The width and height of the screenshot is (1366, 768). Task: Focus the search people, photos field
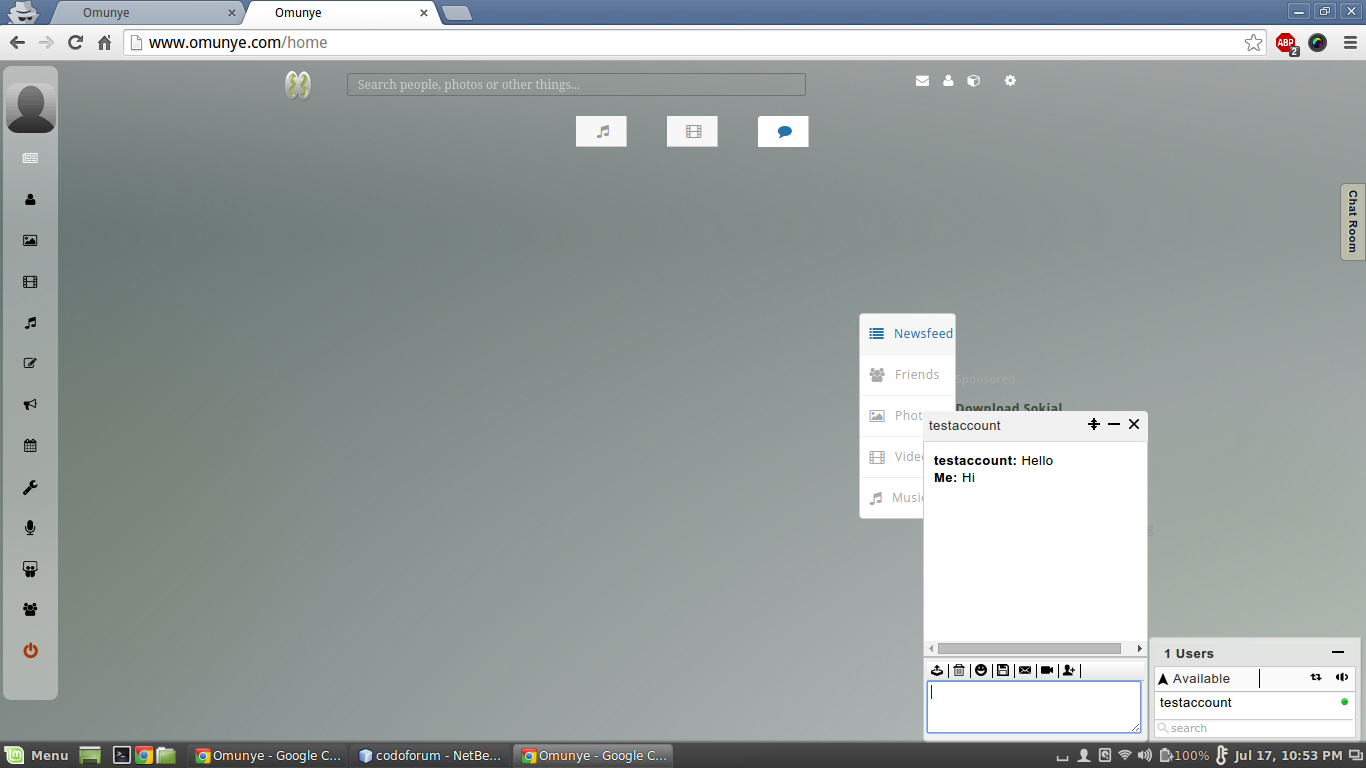point(576,85)
